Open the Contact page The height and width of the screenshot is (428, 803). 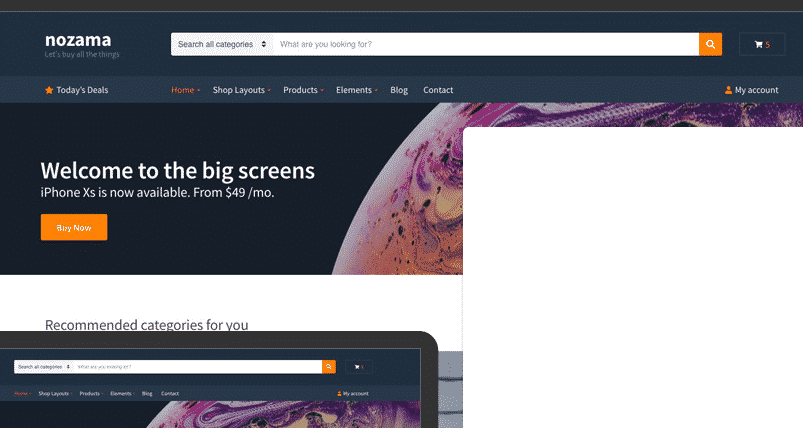438,90
